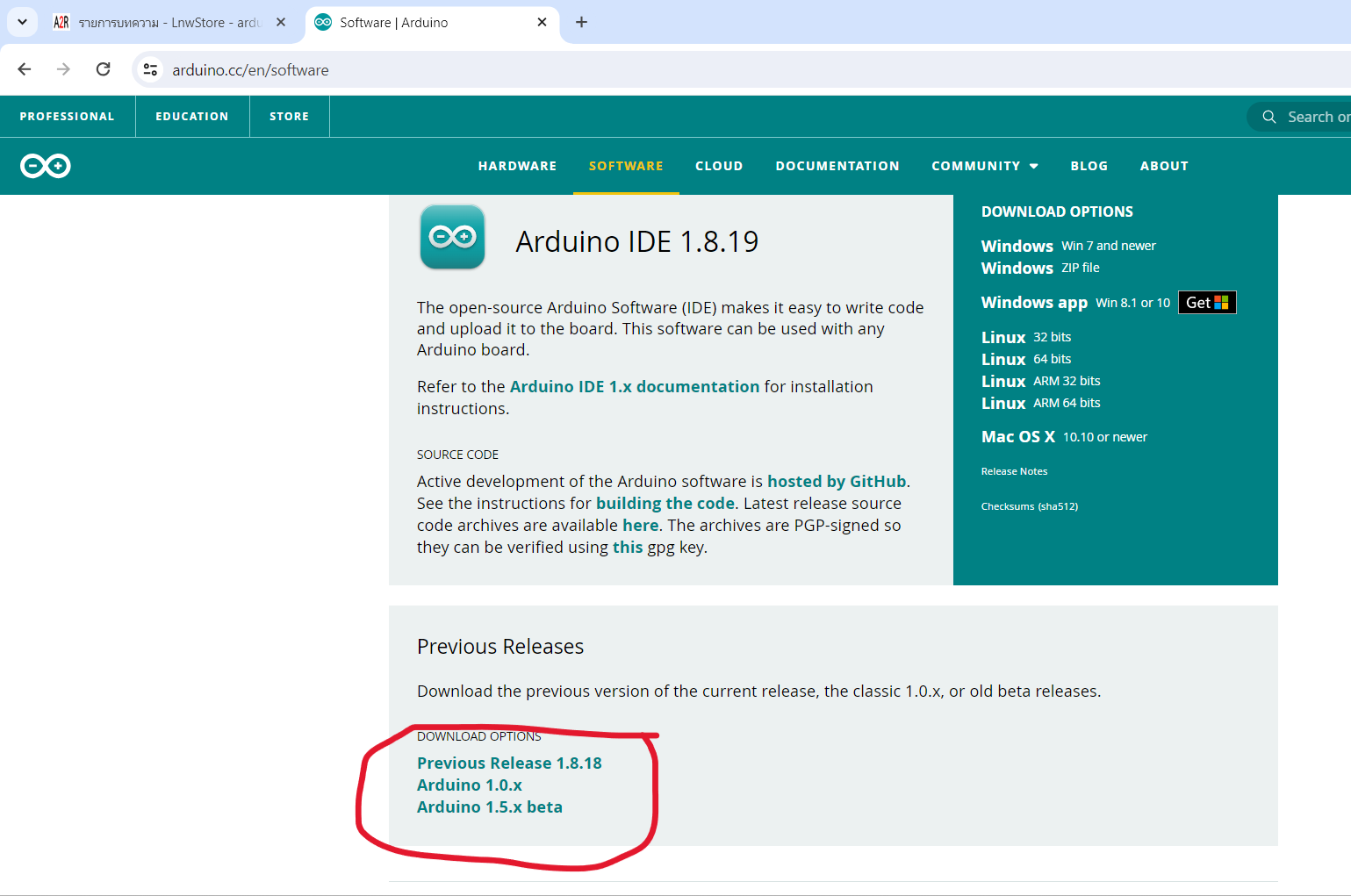The height and width of the screenshot is (896, 1351).
Task: Download Linux 64 bits
Action: coord(1026,359)
